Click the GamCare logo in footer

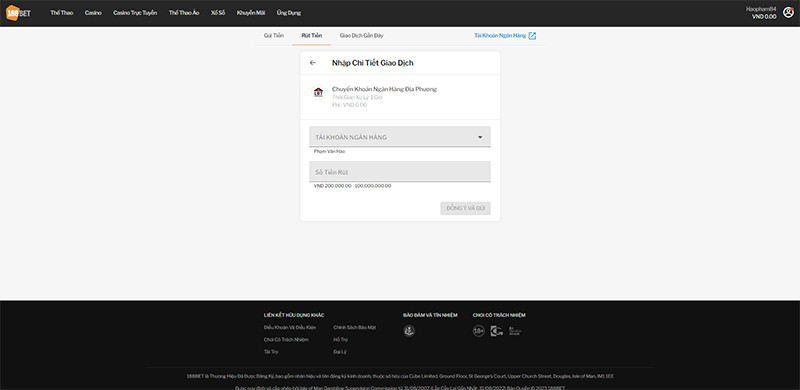pyautogui.click(x=496, y=331)
